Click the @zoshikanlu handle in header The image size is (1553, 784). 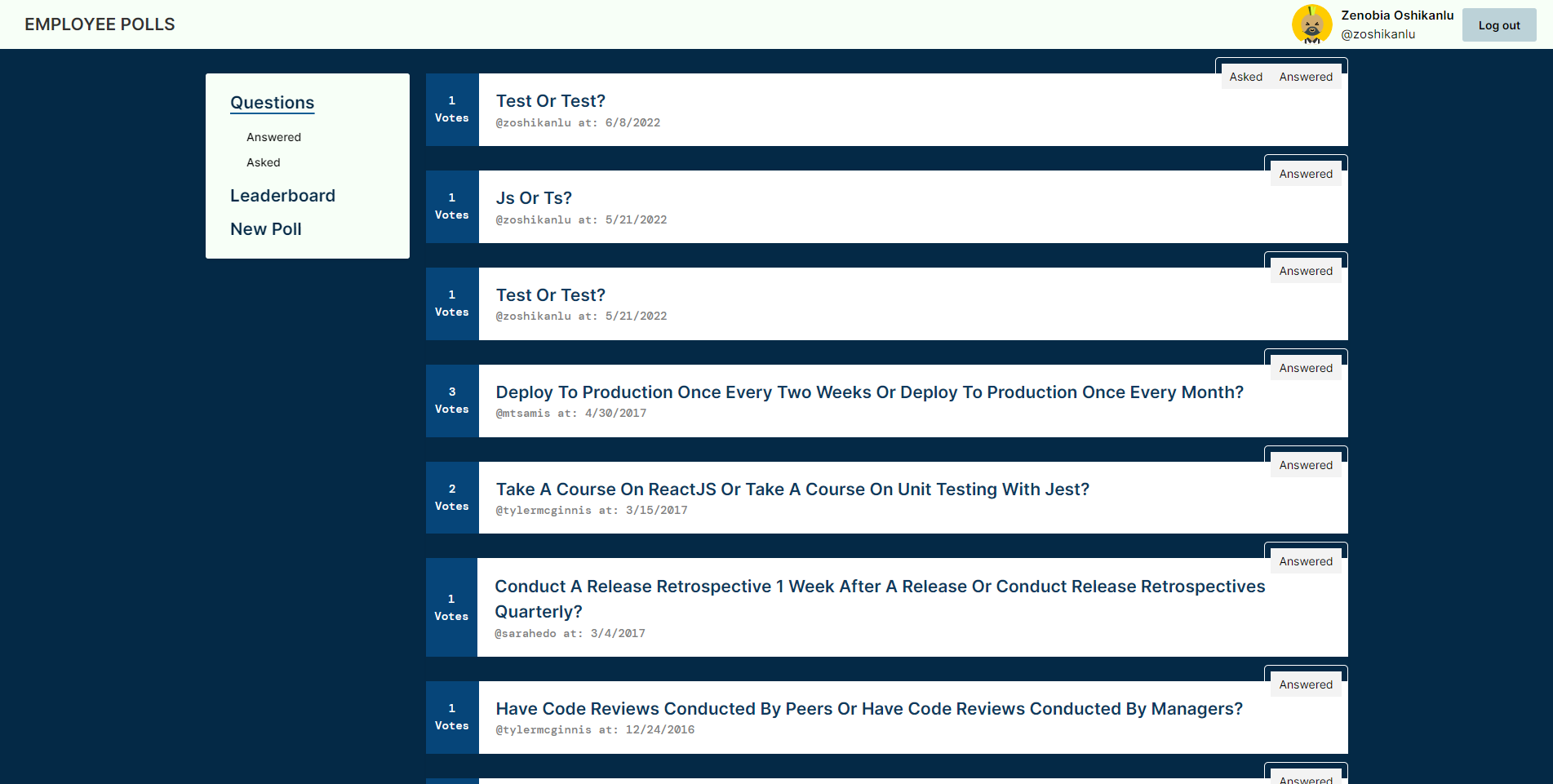(1378, 34)
